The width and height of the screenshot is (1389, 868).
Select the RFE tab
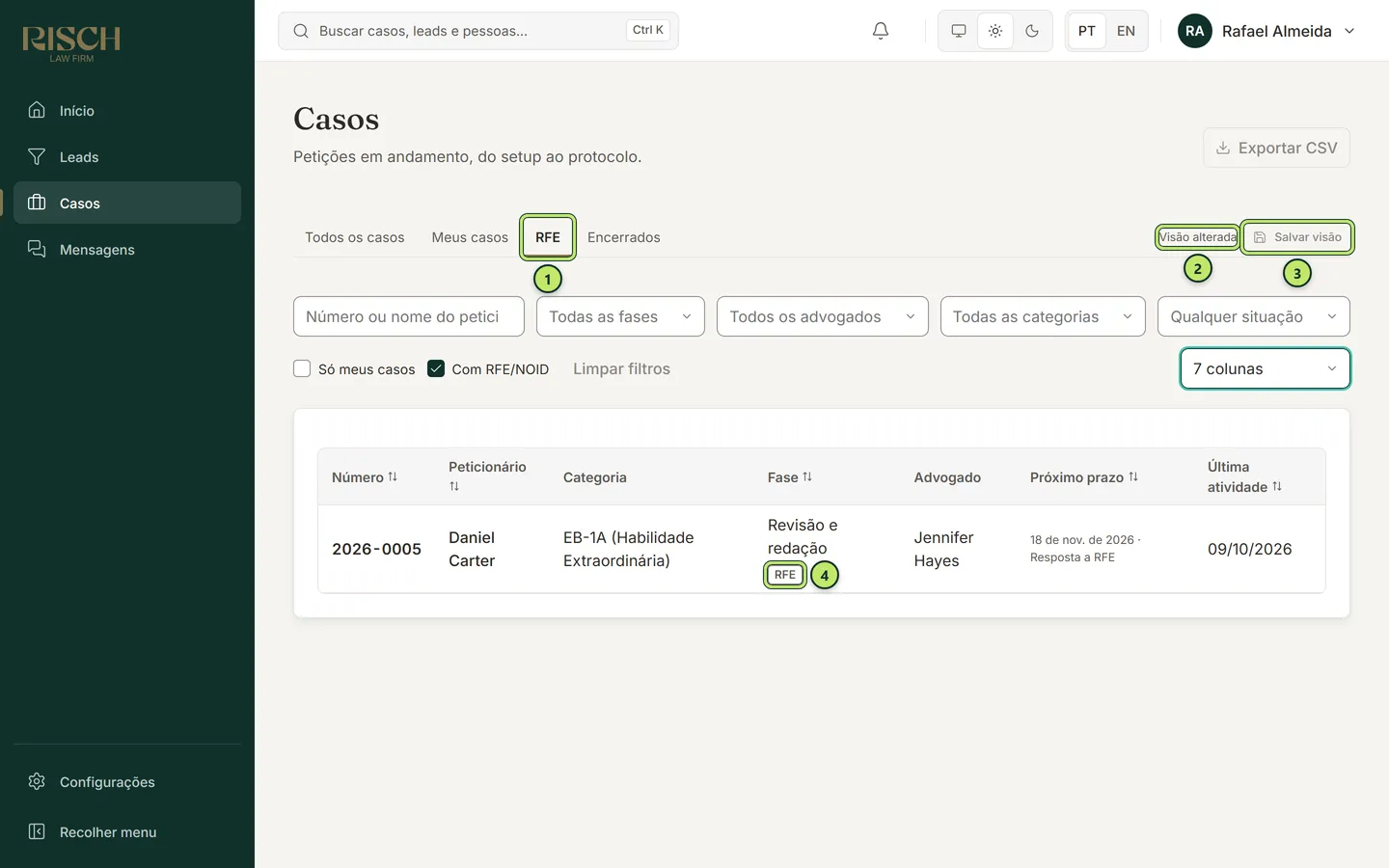548,237
